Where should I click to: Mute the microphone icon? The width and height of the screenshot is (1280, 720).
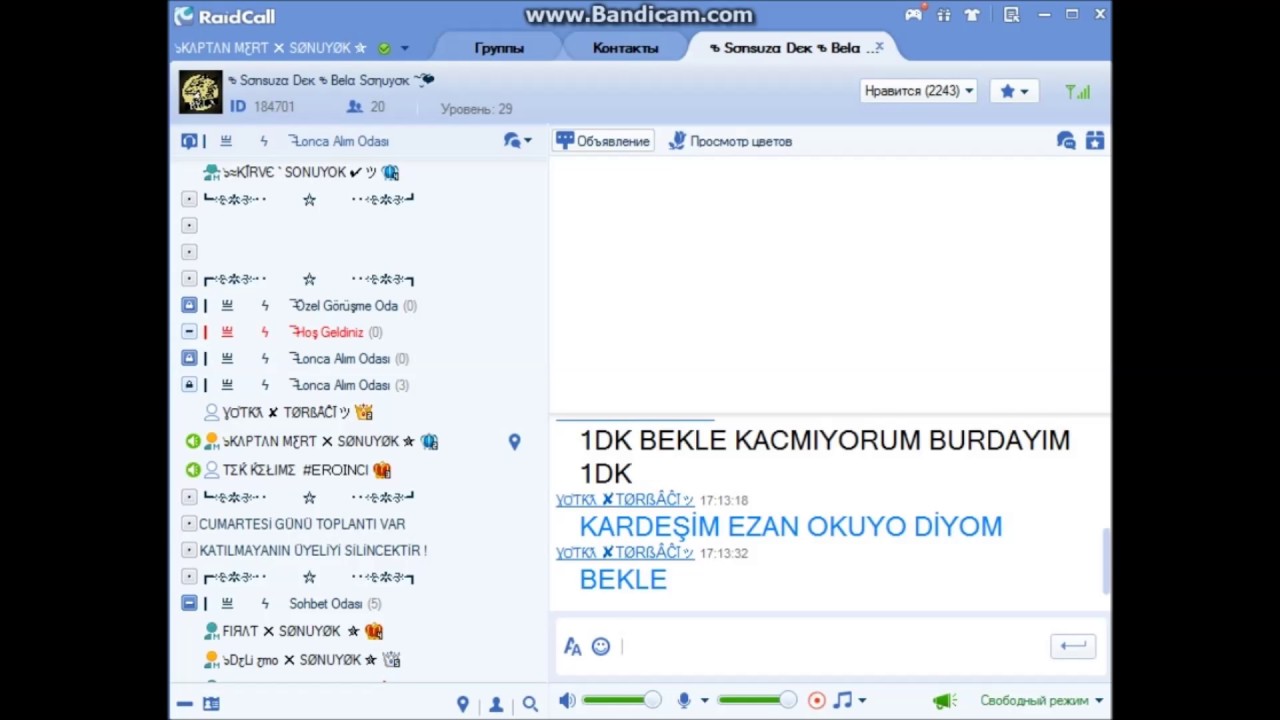pos(684,701)
